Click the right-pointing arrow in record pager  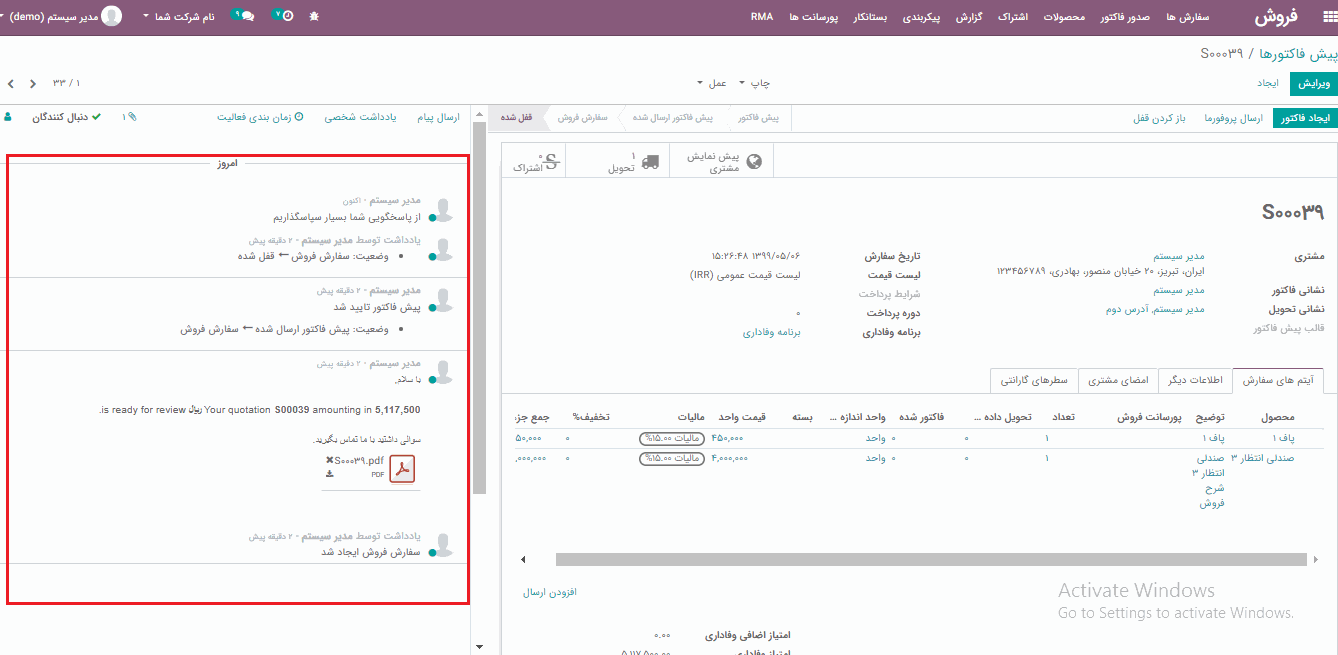33,83
